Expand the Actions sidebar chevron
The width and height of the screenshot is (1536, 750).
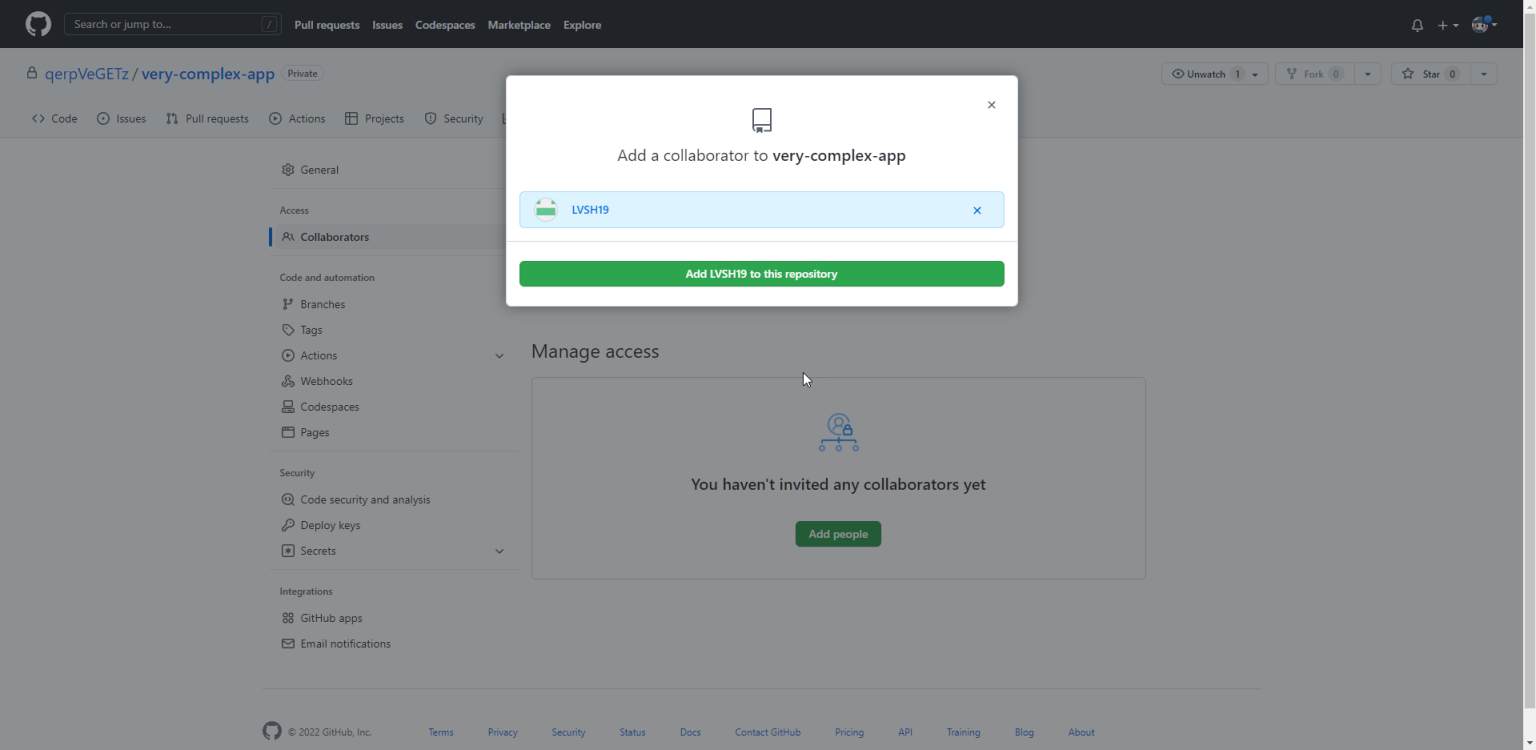tap(499, 356)
